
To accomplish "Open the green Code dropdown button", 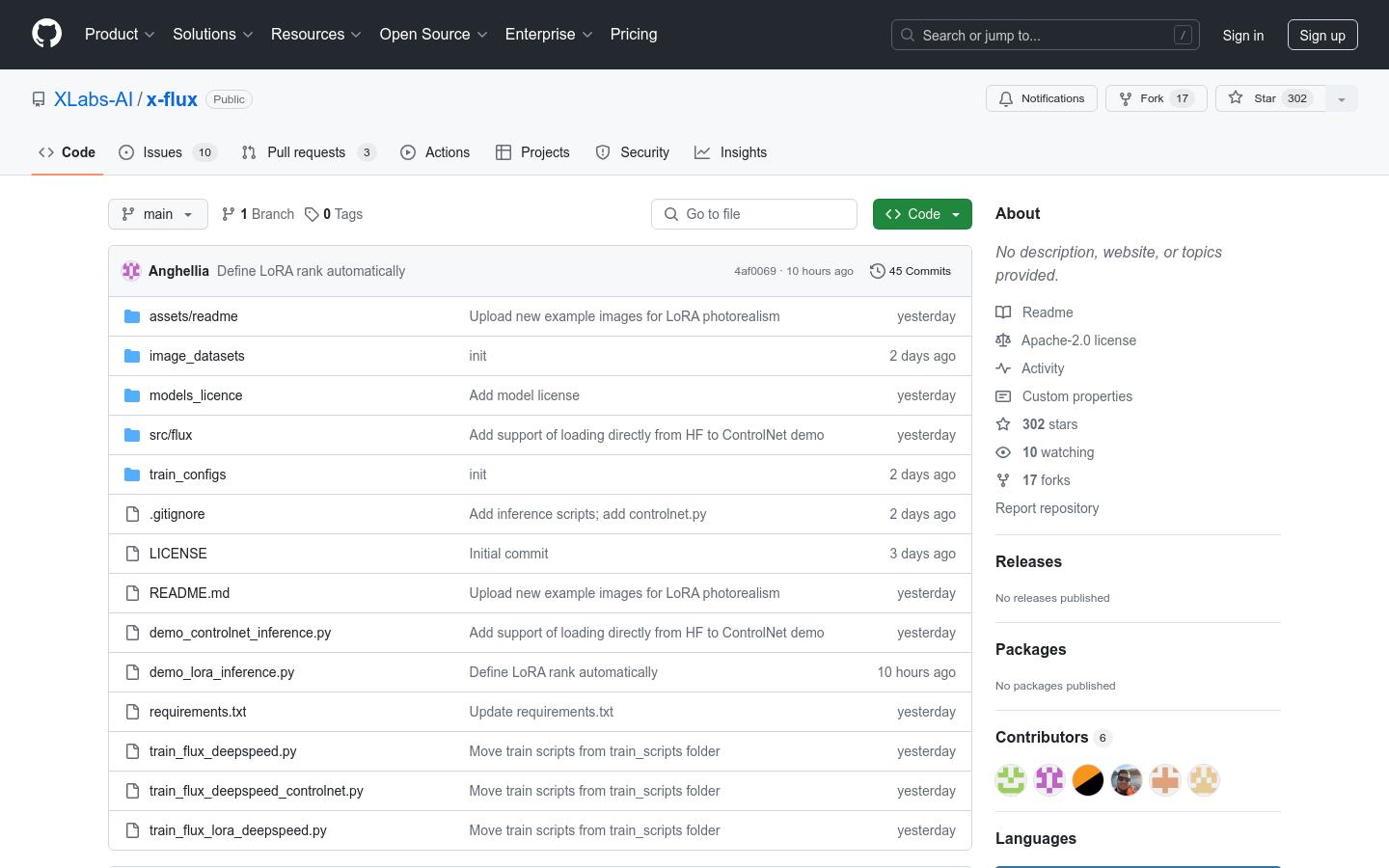I will click(x=922, y=214).
